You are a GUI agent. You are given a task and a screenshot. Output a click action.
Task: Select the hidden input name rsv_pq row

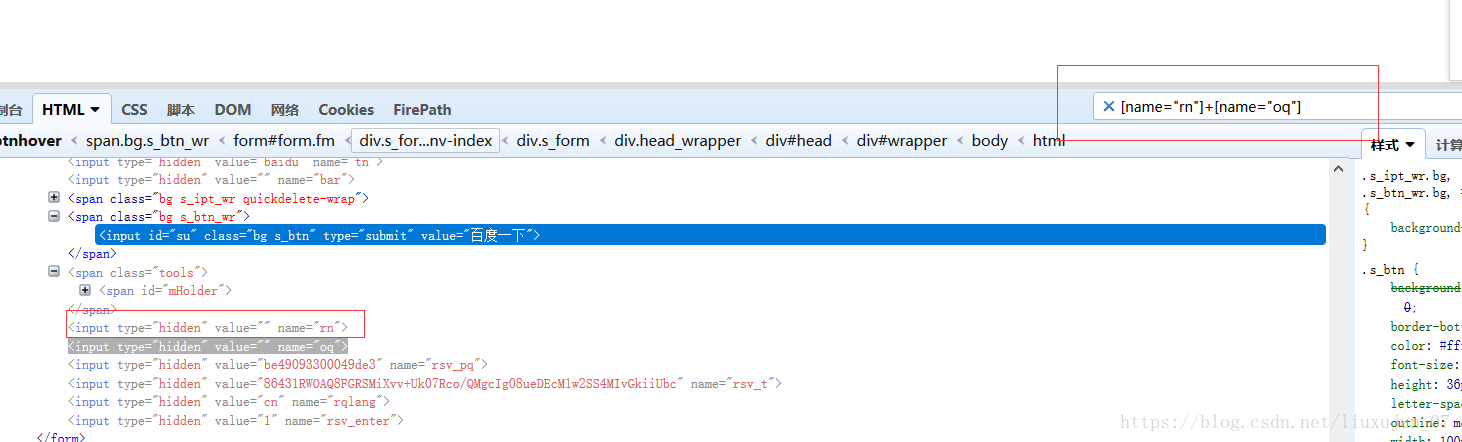[277, 365]
